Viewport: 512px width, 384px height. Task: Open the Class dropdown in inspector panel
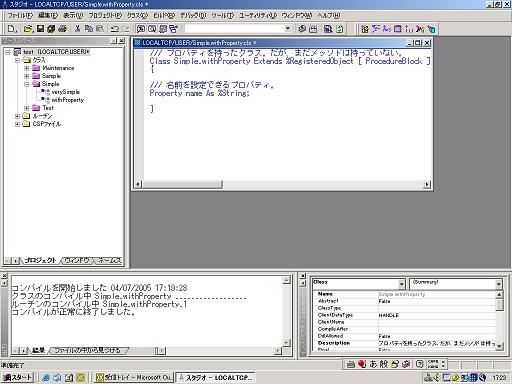[x=402, y=284]
